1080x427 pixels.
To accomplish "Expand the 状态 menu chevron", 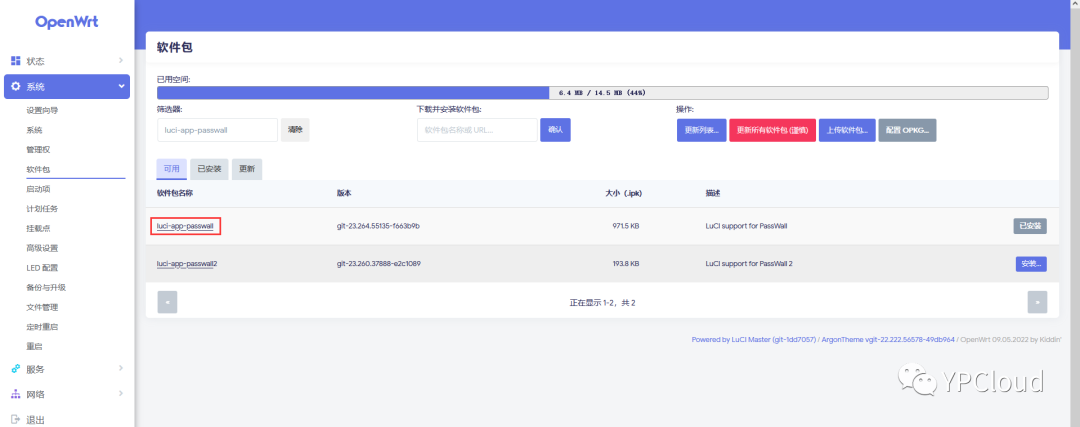I will click(x=121, y=61).
